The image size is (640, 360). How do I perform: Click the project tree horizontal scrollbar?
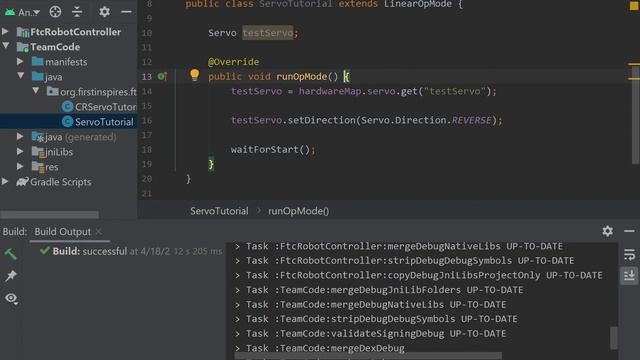[49, 214]
